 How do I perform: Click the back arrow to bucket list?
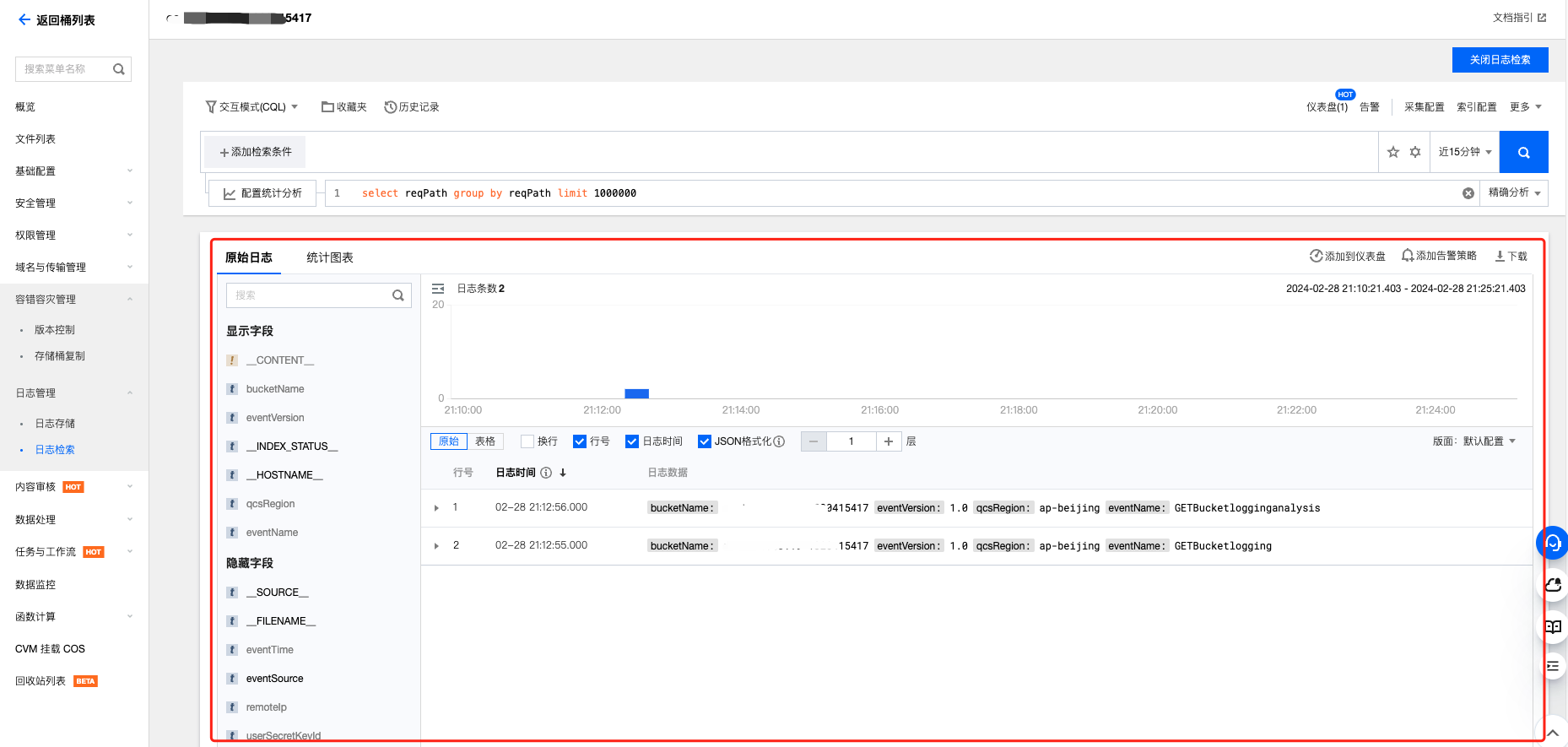(x=24, y=19)
